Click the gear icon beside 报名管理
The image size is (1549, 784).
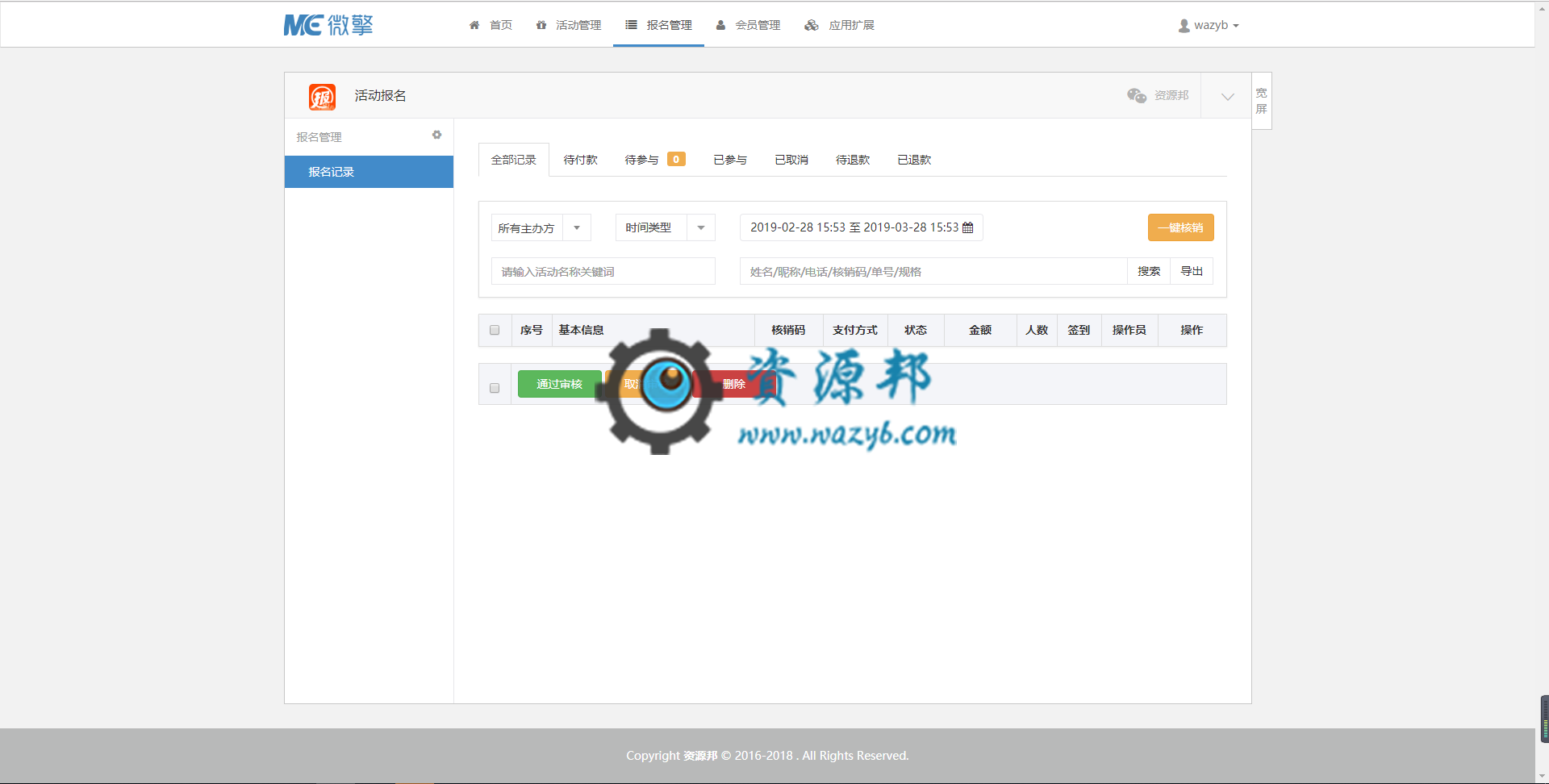pyautogui.click(x=436, y=136)
